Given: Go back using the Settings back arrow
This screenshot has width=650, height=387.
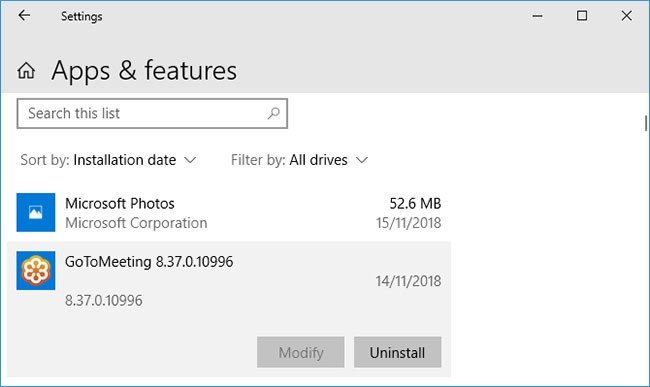Looking at the screenshot, I should (24, 16).
